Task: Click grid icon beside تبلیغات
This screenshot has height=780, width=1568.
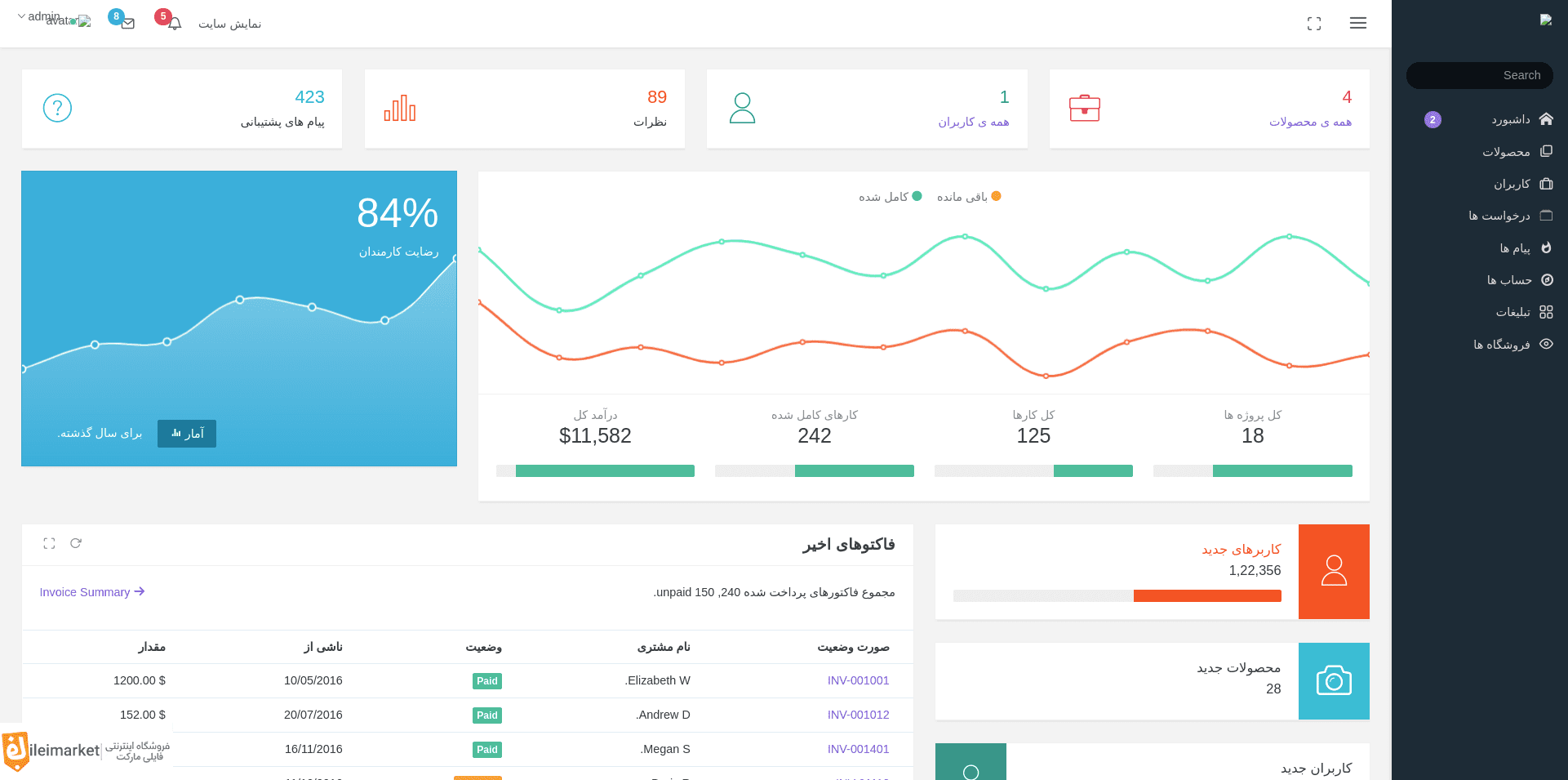Action: click(x=1546, y=312)
